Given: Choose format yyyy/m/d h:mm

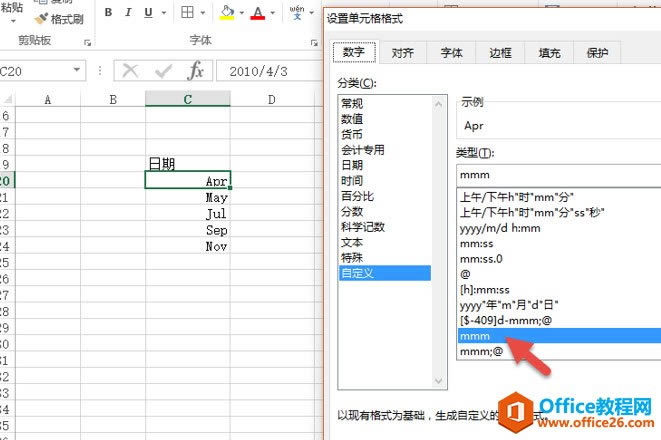Looking at the screenshot, I should pyautogui.click(x=559, y=228).
